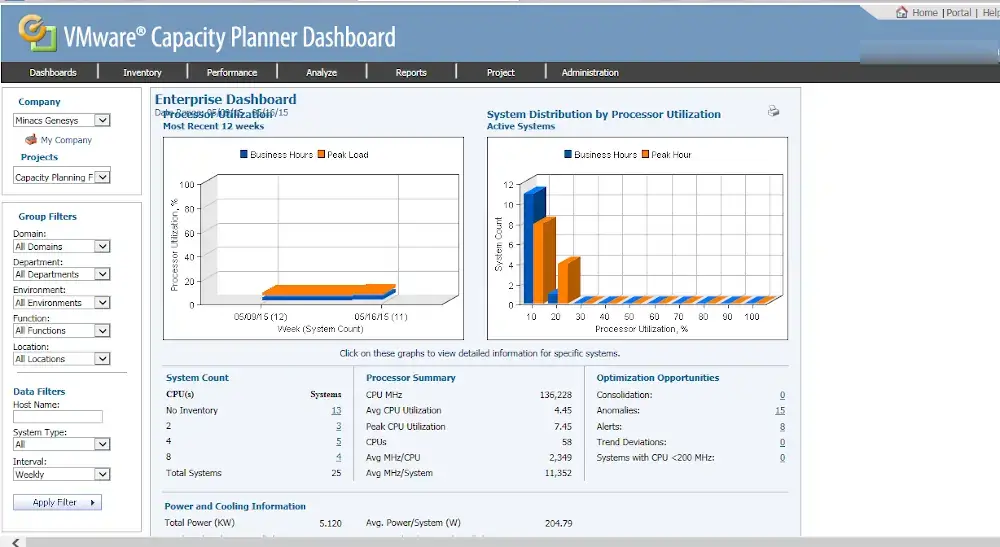The image size is (1000, 547).
Task: Click the Portal link in header
Action: point(958,13)
